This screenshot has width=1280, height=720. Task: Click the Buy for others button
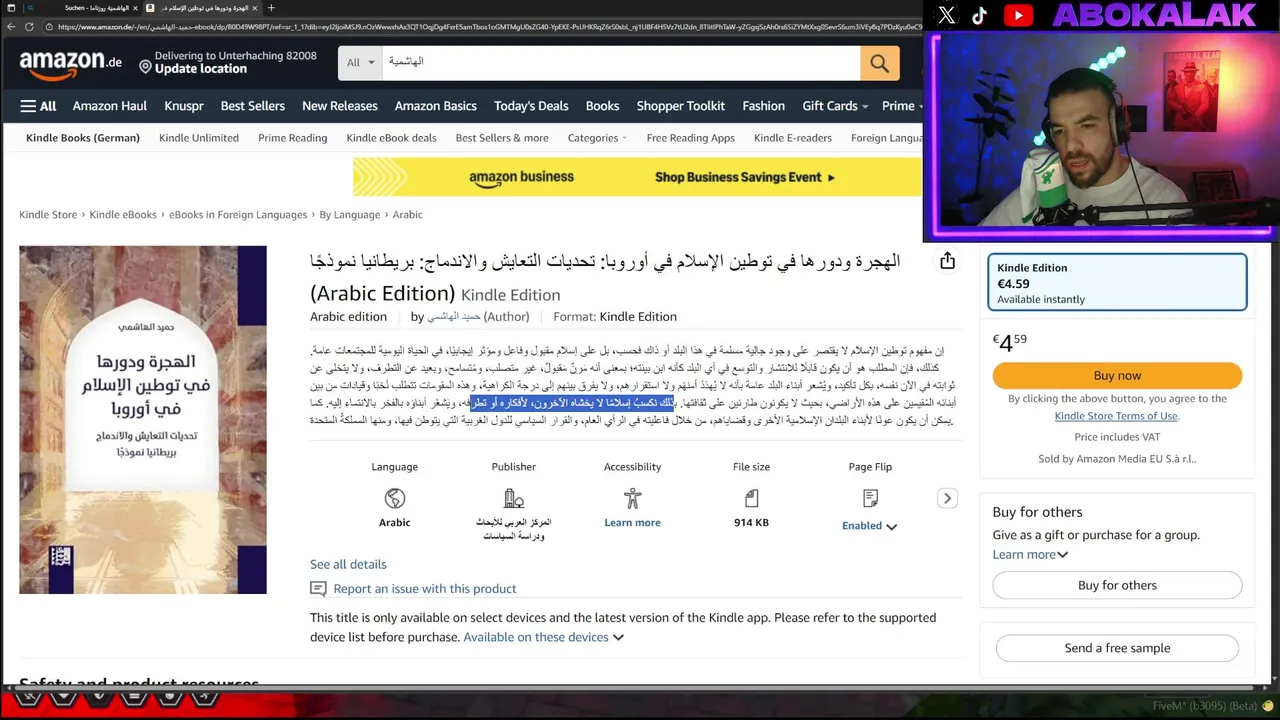click(1117, 586)
